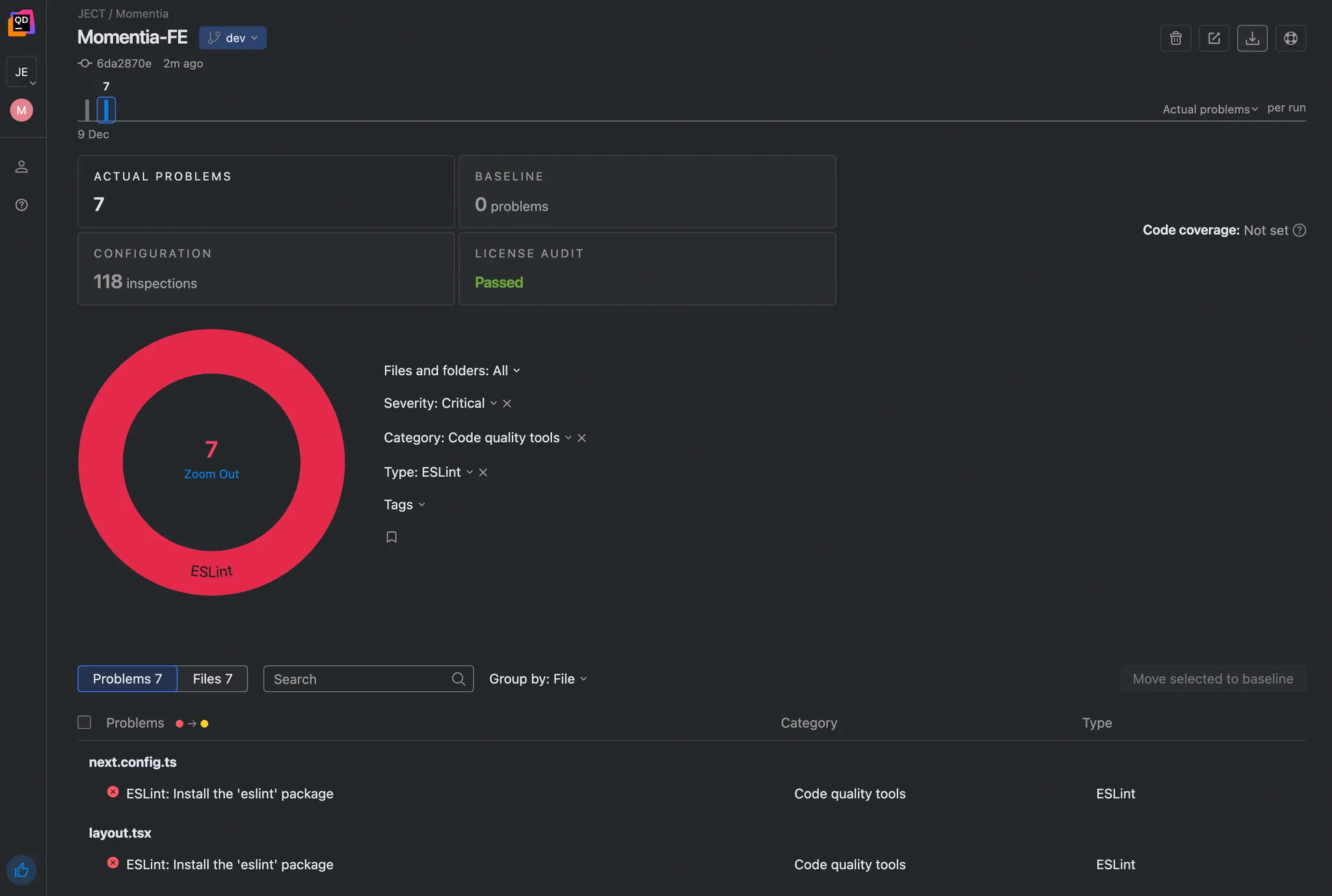Click the ESLint type in layout.tsx row
Viewport: 1332px width, 896px height.
(1115, 865)
